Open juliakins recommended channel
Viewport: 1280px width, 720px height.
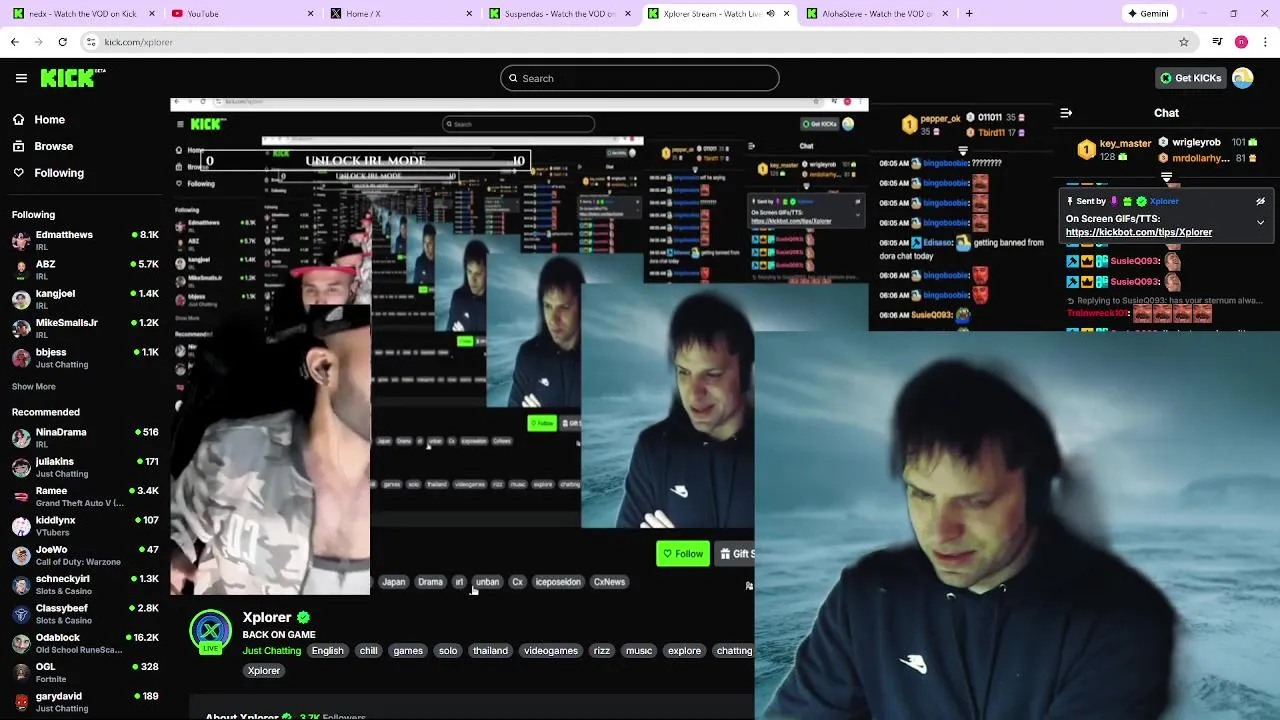coord(85,467)
